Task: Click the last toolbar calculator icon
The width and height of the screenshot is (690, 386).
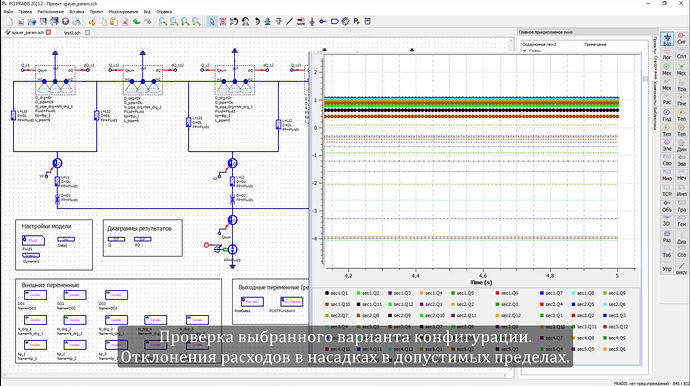Action: click(x=367, y=21)
